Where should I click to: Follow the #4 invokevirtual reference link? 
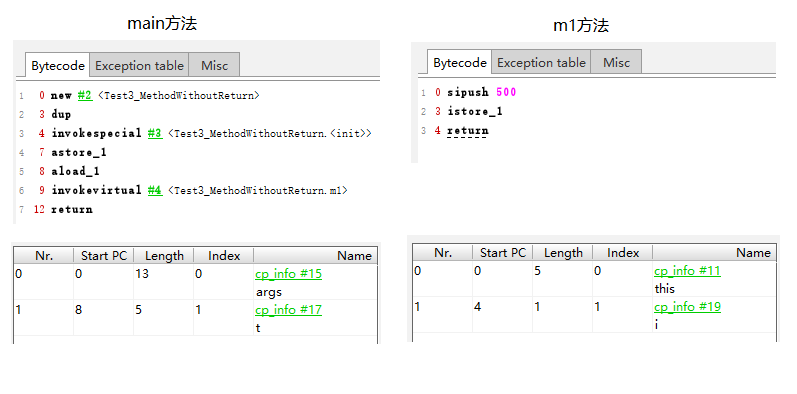coord(155,190)
